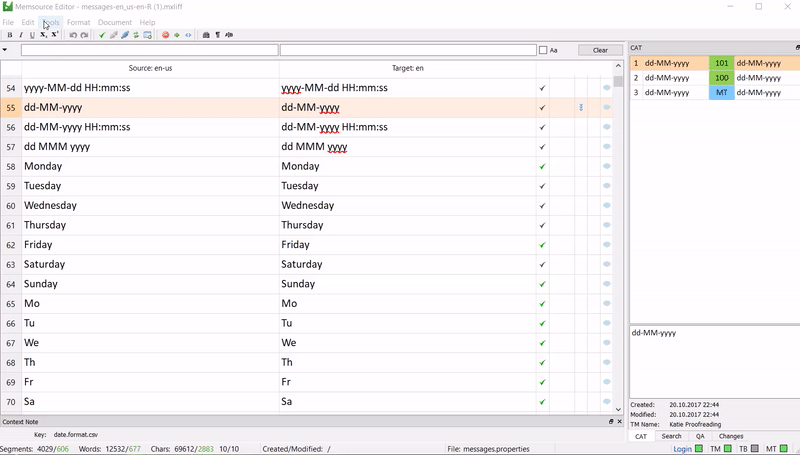Open search via the binoculars icon
This screenshot has width=800, height=455.
pyautogui.click(x=206, y=35)
